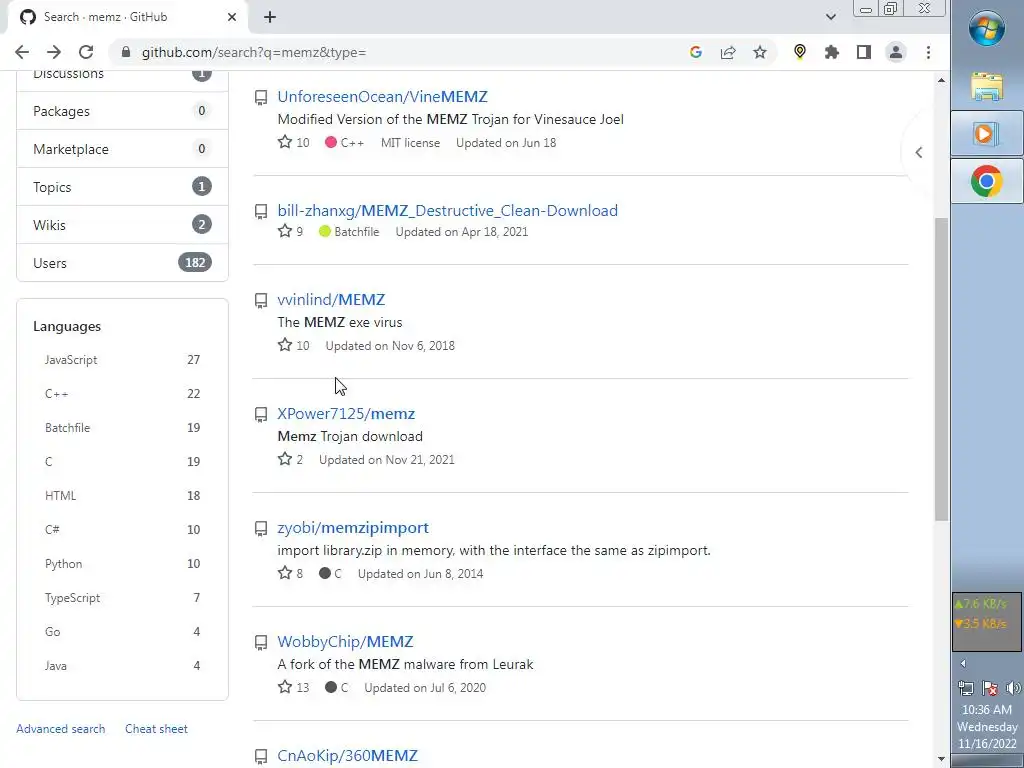Click the star count on XPower7125/memz

point(291,459)
